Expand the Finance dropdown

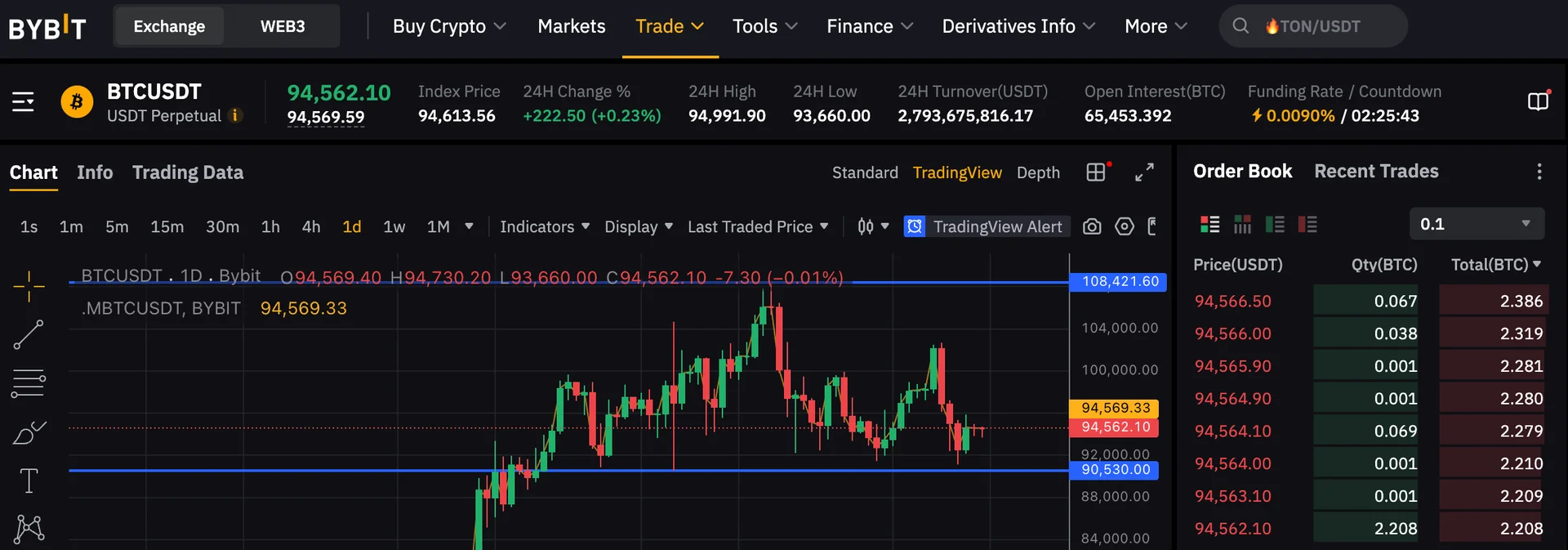(x=870, y=26)
